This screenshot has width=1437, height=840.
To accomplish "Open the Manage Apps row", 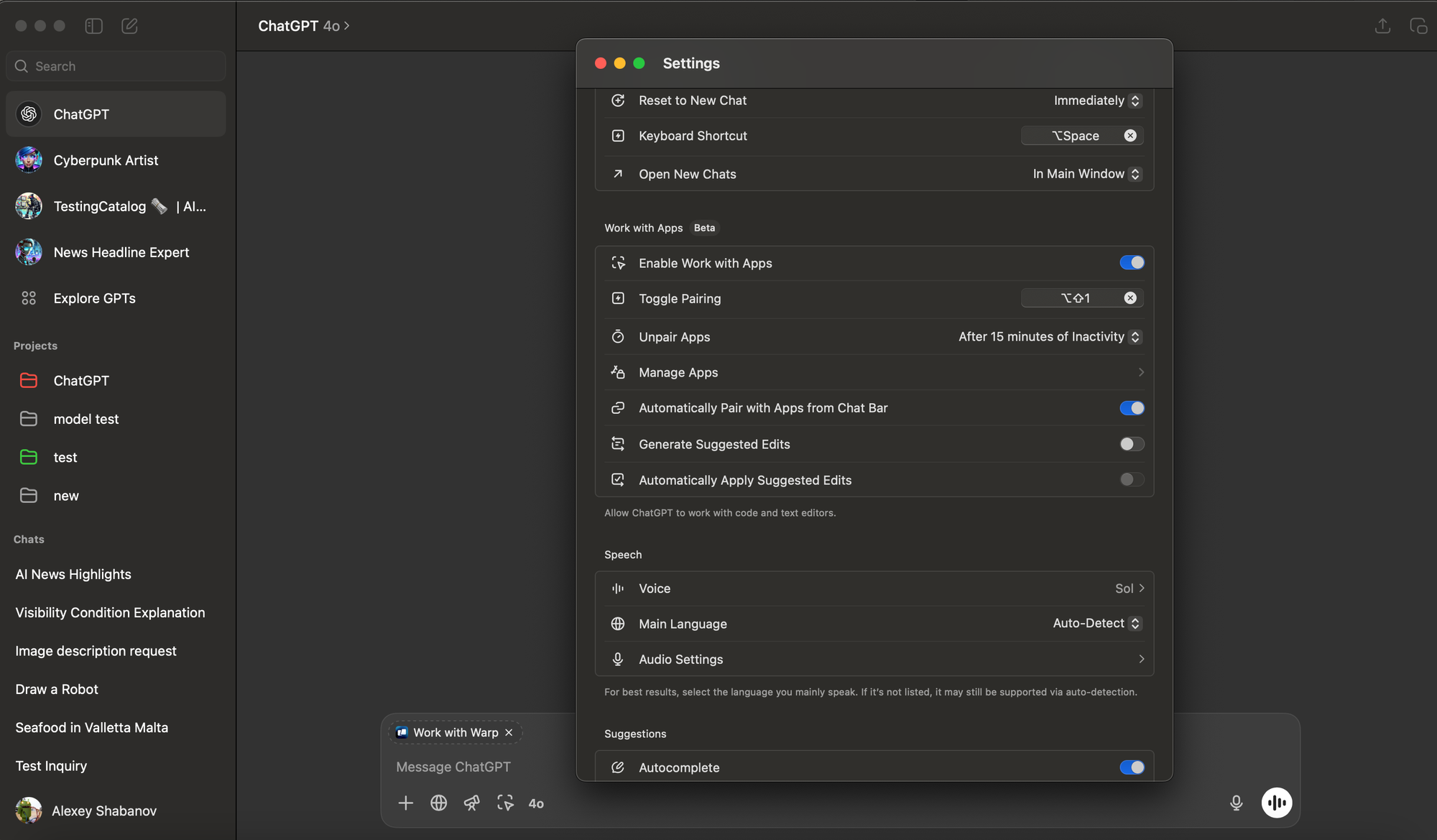I will (874, 372).
